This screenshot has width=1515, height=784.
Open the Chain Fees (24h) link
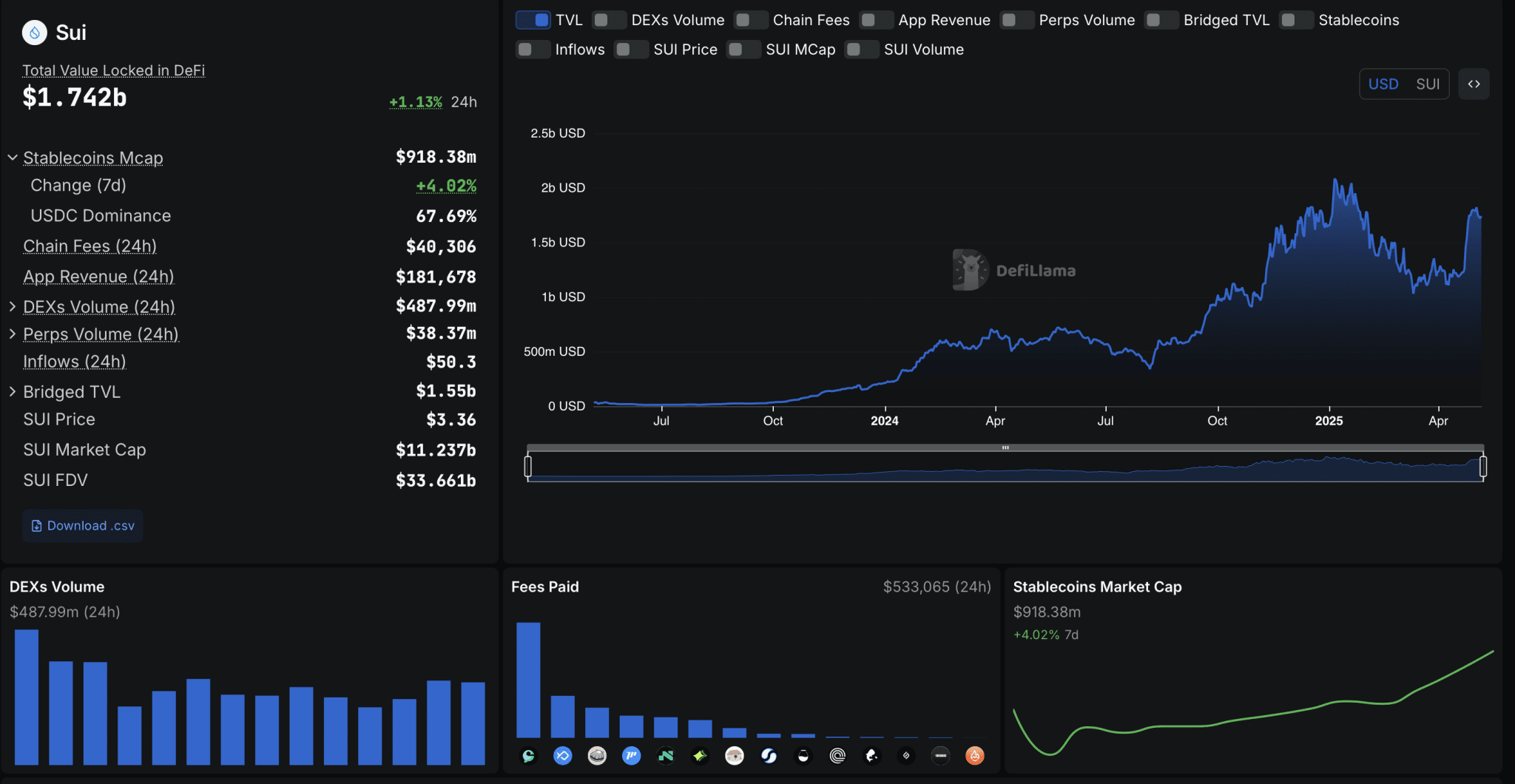click(90, 246)
